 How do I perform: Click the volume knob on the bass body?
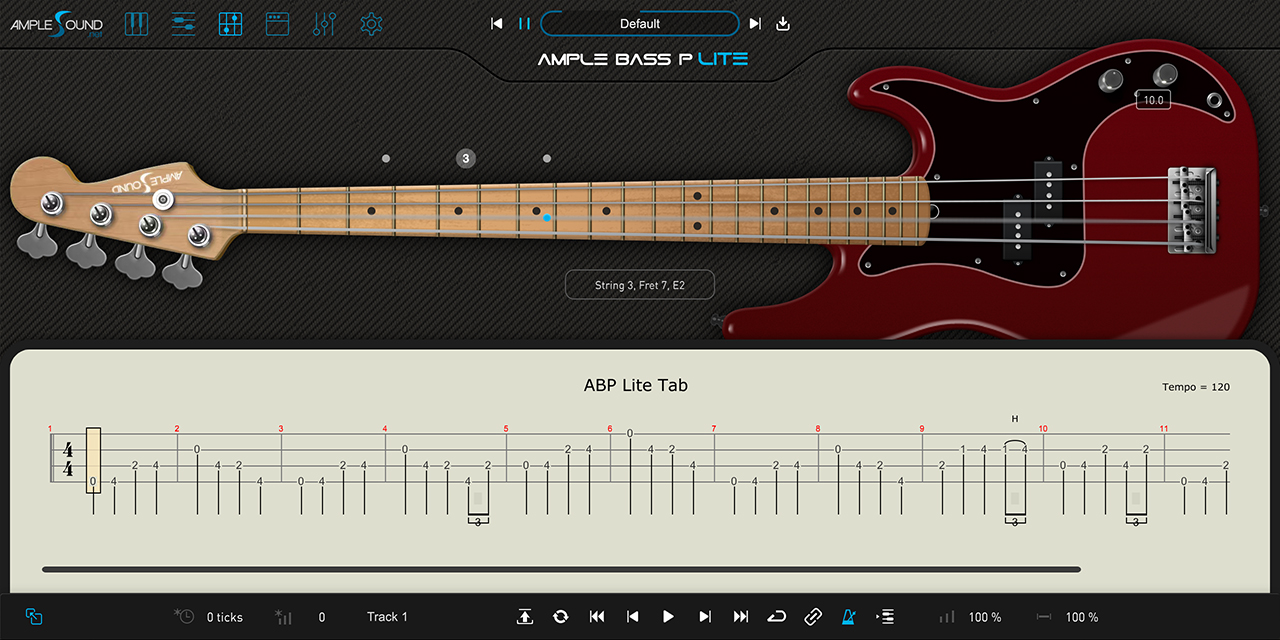(1112, 81)
